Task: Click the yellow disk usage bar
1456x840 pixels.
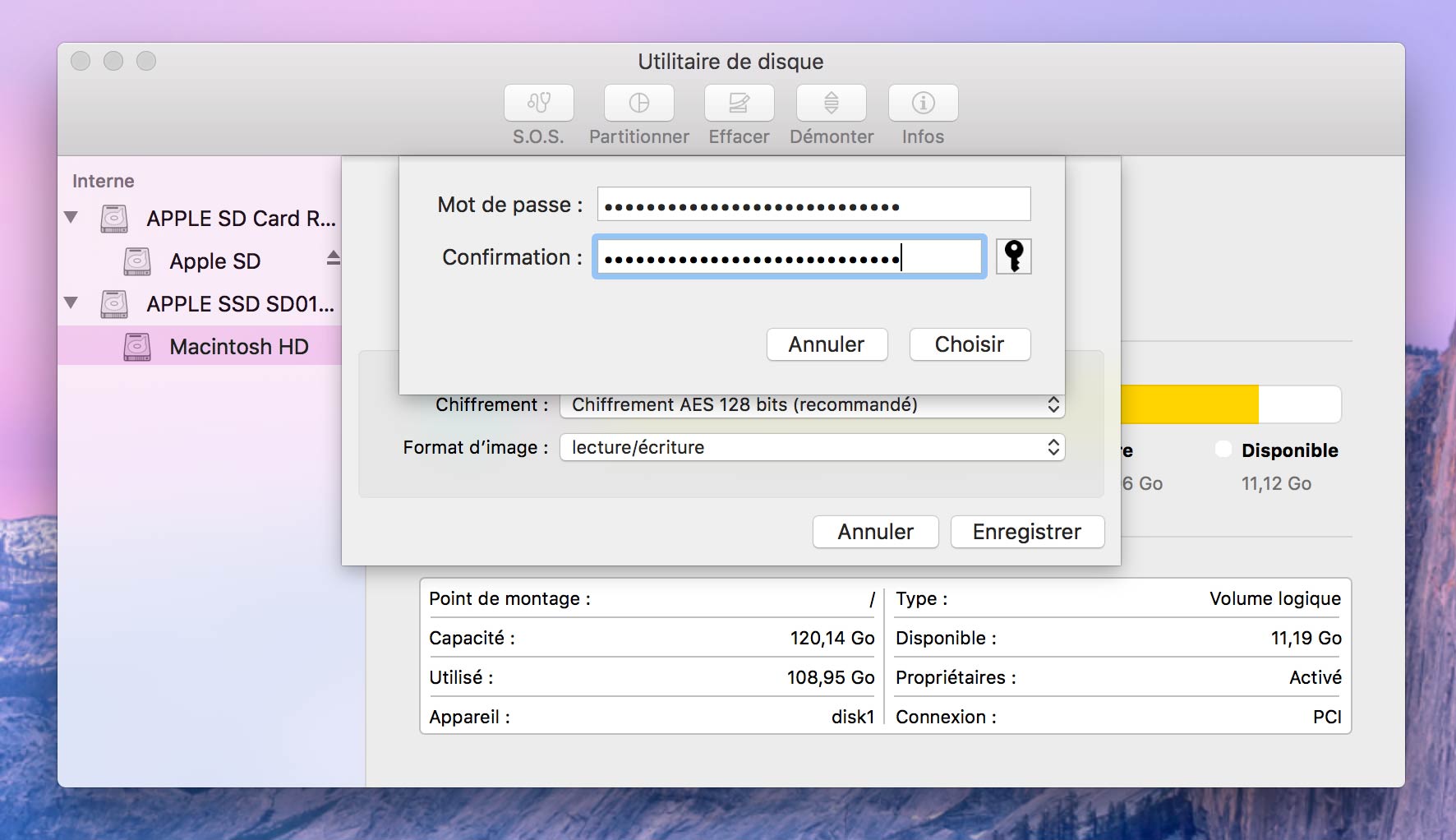Action: click(x=1190, y=404)
